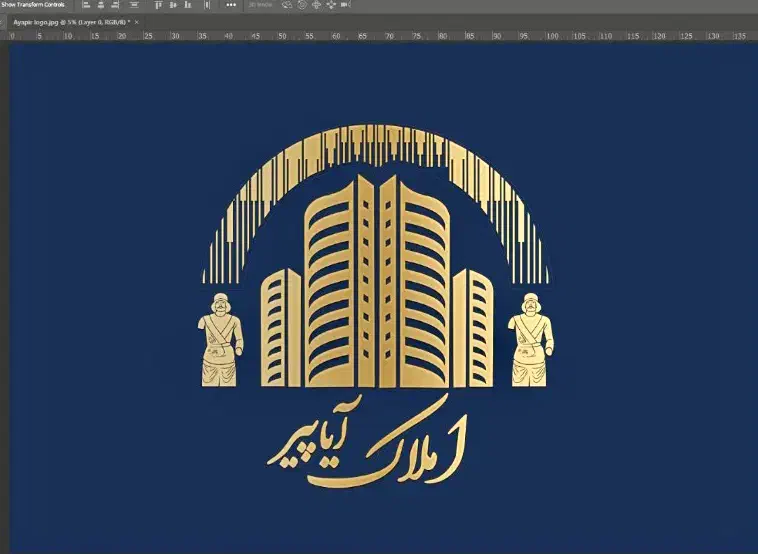
Task: Click the align left edges icon
Action: [86, 5]
